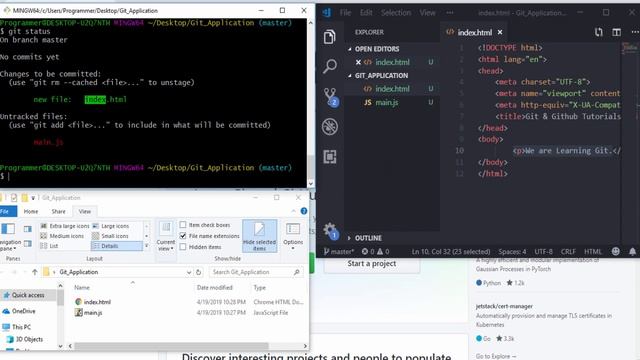
Task: Select Extra large icons layout
Action: tap(64, 226)
